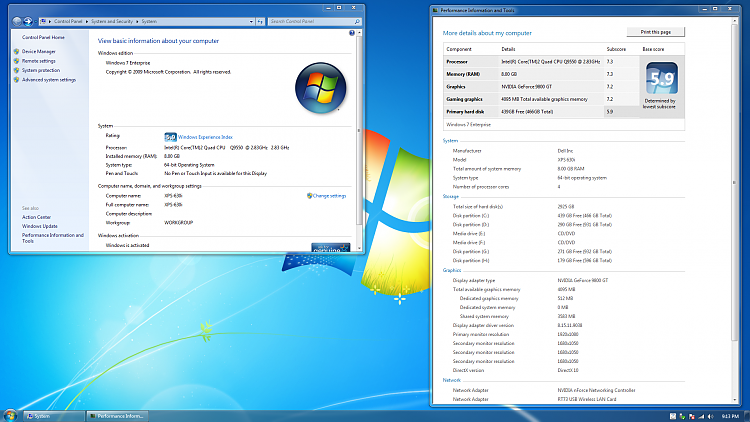This screenshot has width=750, height=422.
Task: Click the System window scroll down arrow
Action: pyautogui.click(x=359, y=248)
